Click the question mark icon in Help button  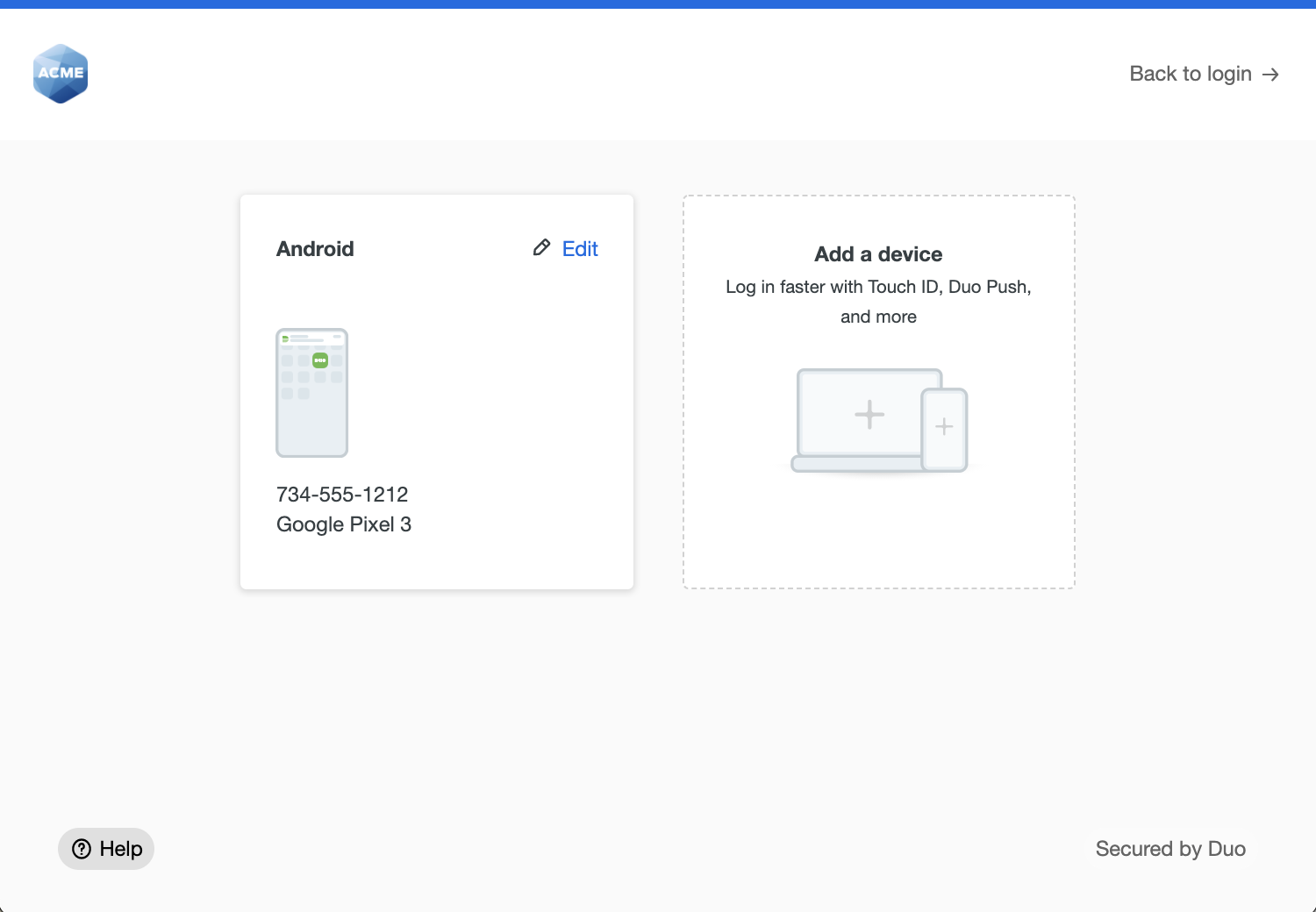(82, 849)
